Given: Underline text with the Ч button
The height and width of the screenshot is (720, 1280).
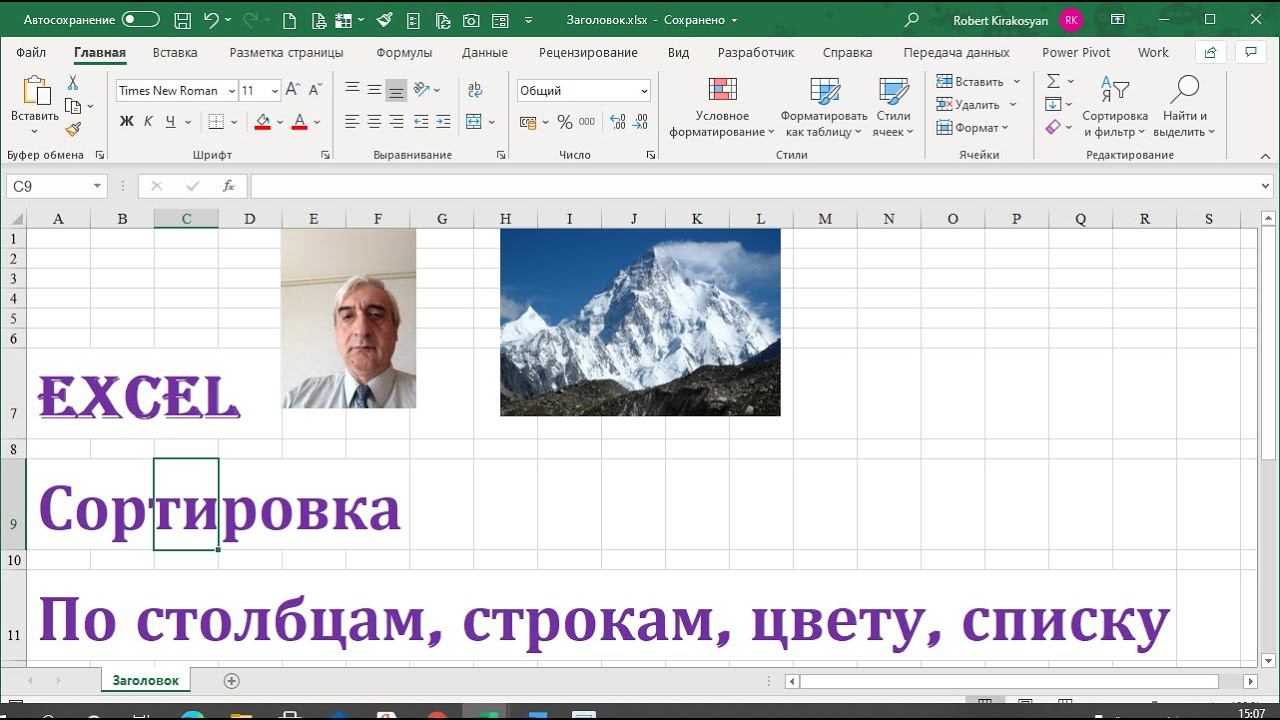Looking at the screenshot, I should click(171, 122).
